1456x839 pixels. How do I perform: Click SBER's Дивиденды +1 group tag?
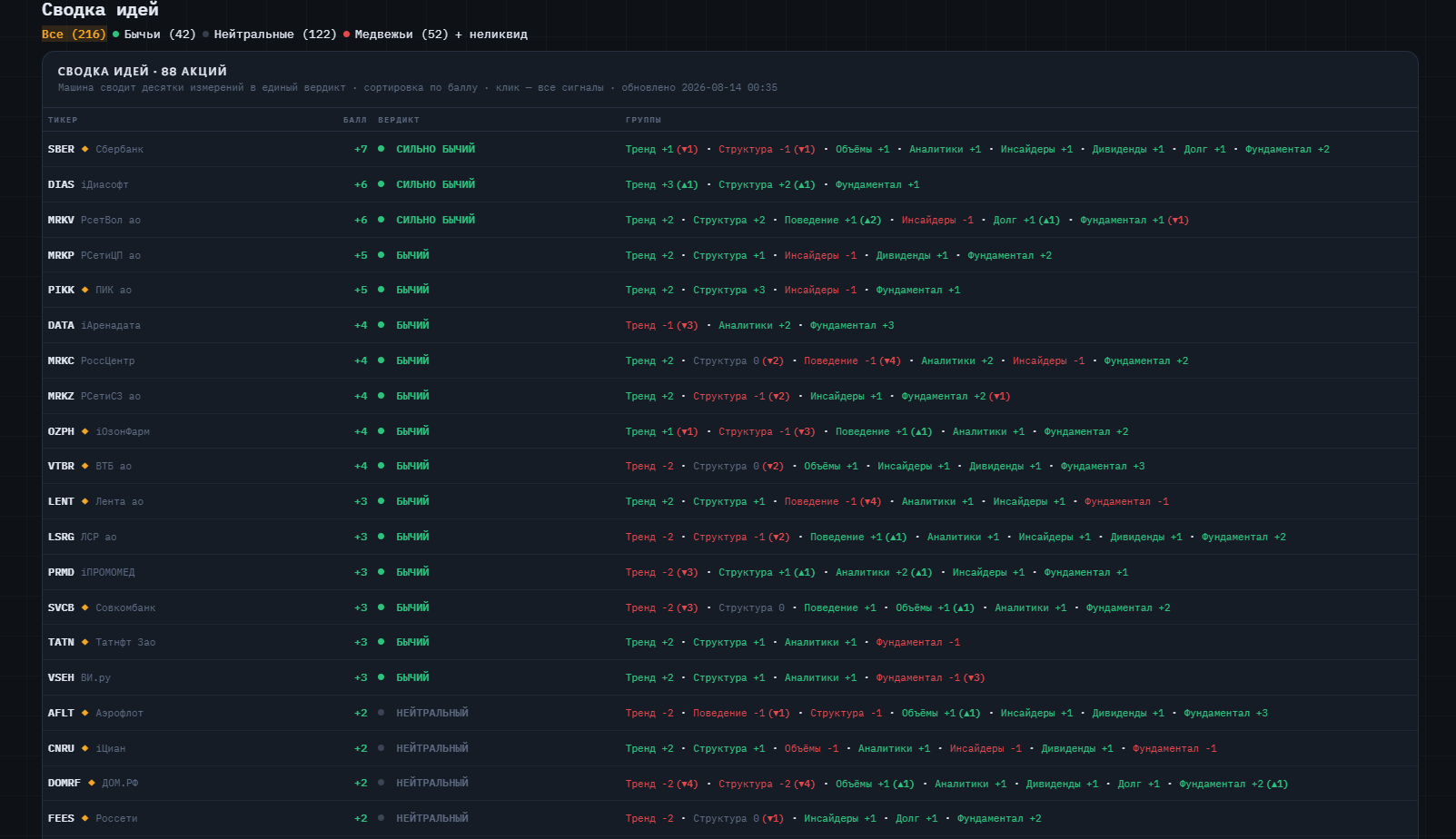click(1128, 149)
